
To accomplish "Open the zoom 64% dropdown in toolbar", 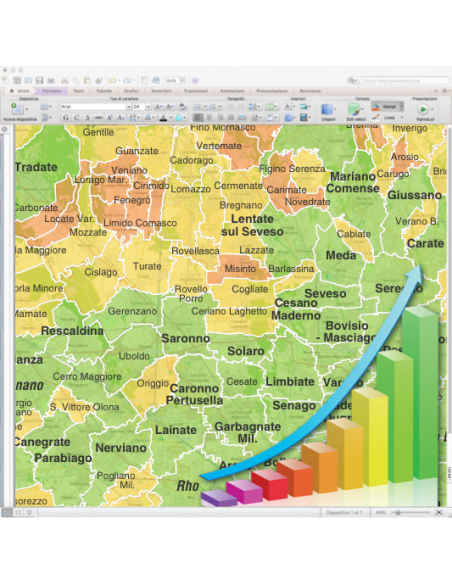I will pos(183,80).
